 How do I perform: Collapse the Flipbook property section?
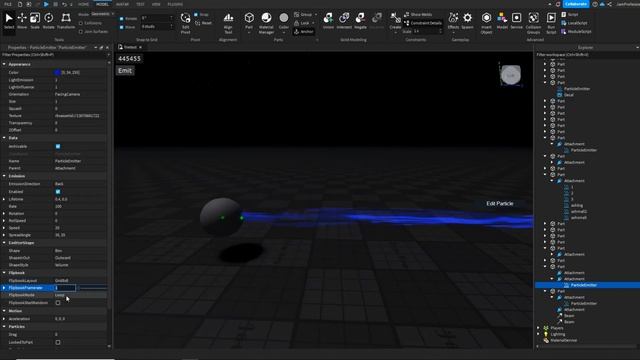4,273
